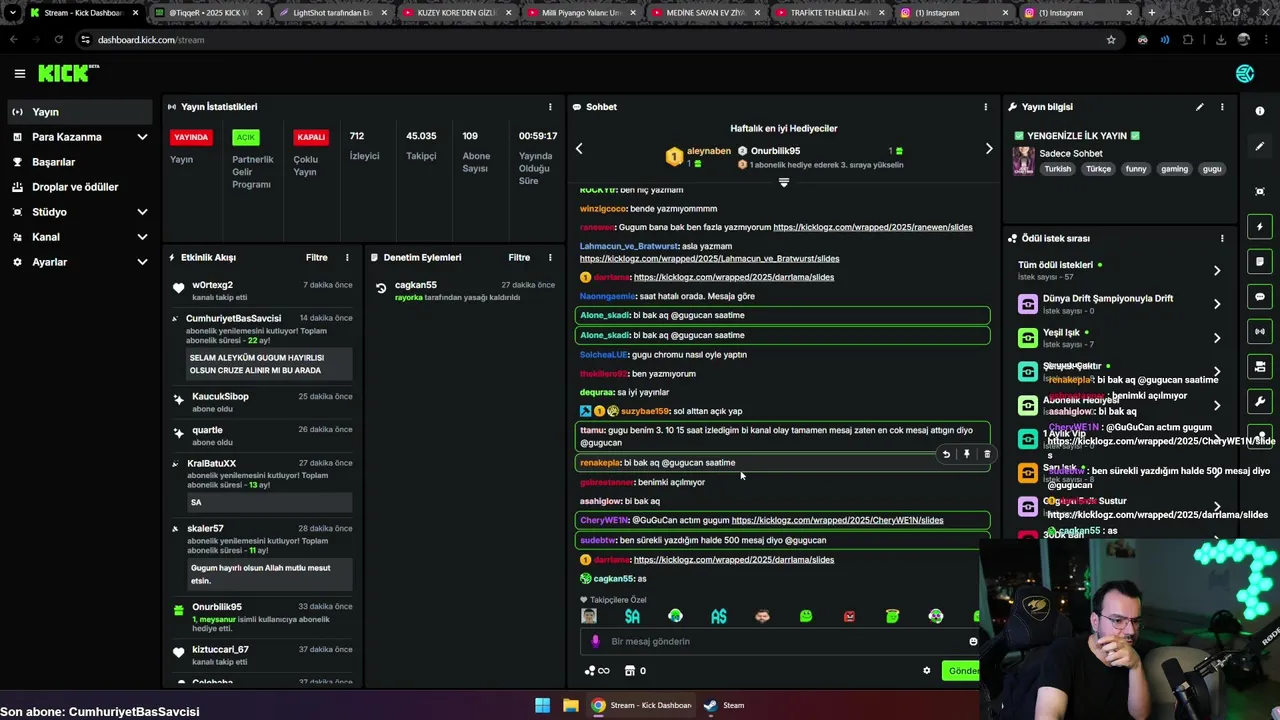Image resolution: width=1280 pixels, height=720 pixels.
Task: Toggle the moderation panel widget in right sidebar
Action: point(1260,366)
